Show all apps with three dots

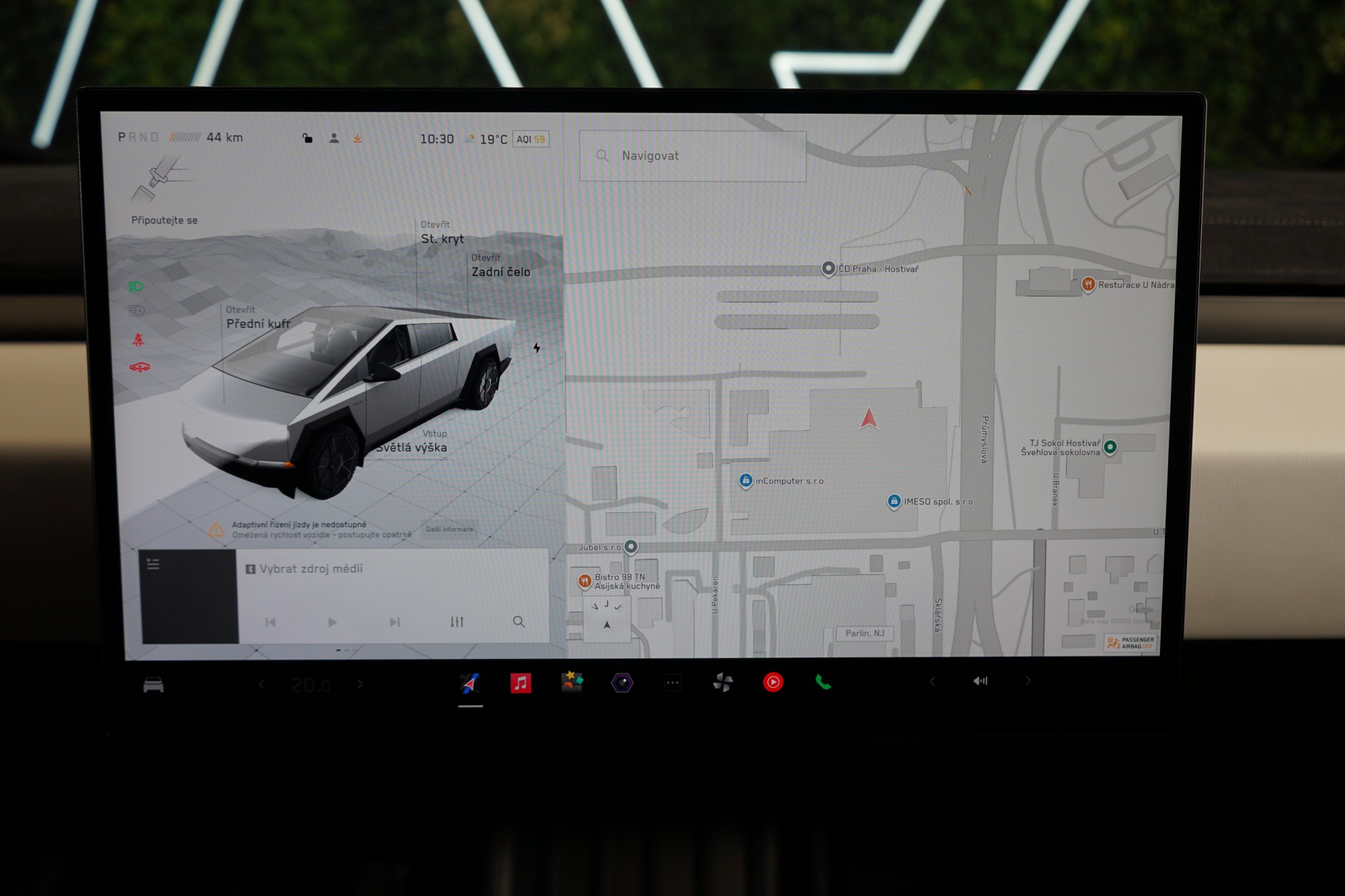click(672, 683)
